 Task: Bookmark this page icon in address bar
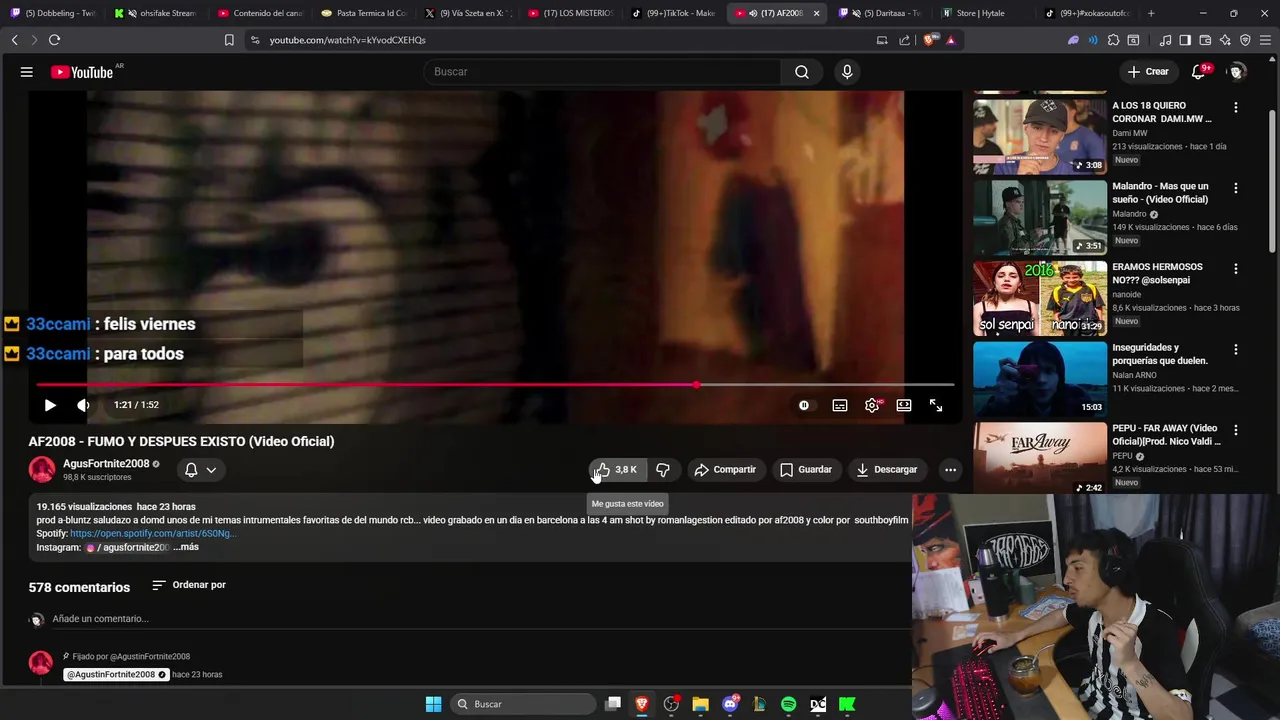pyautogui.click(x=229, y=40)
